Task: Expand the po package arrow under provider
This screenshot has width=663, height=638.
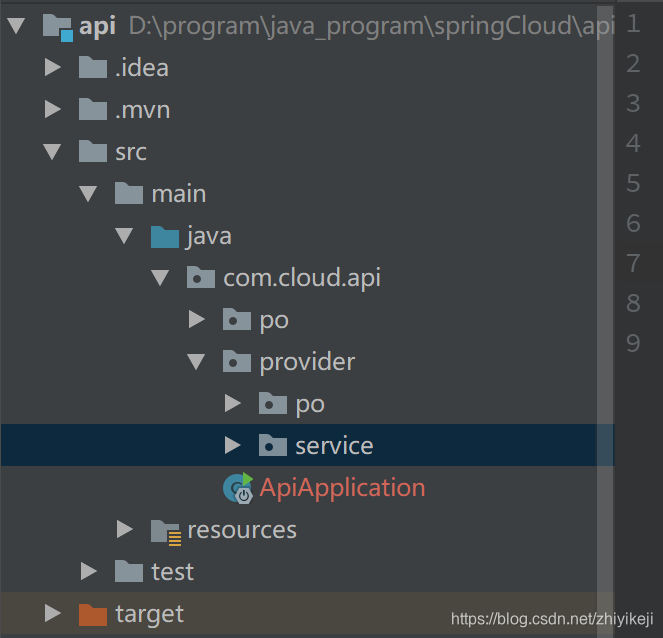Action: point(233,403)
